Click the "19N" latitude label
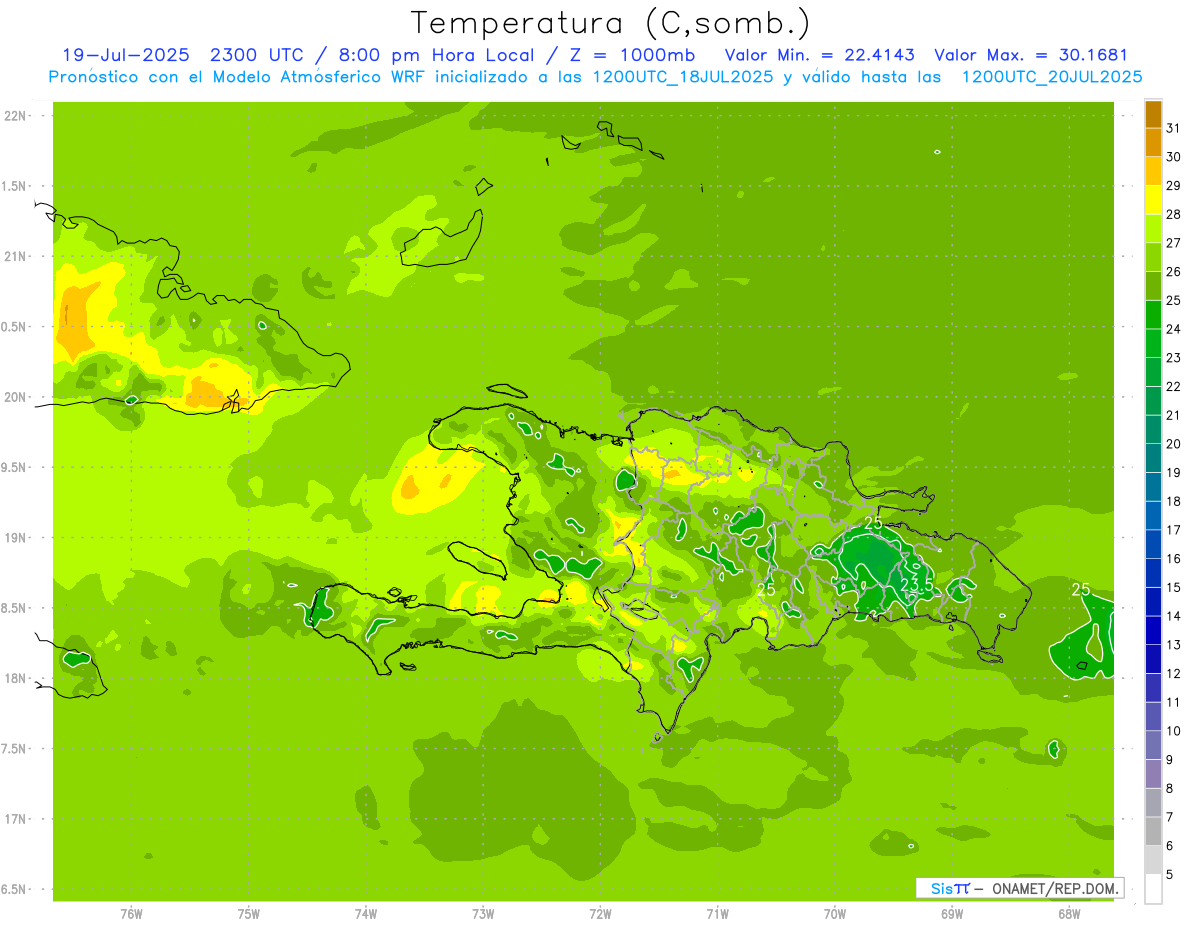The width and height of the screenshot is (1200, 927). (x=17, y=538)
